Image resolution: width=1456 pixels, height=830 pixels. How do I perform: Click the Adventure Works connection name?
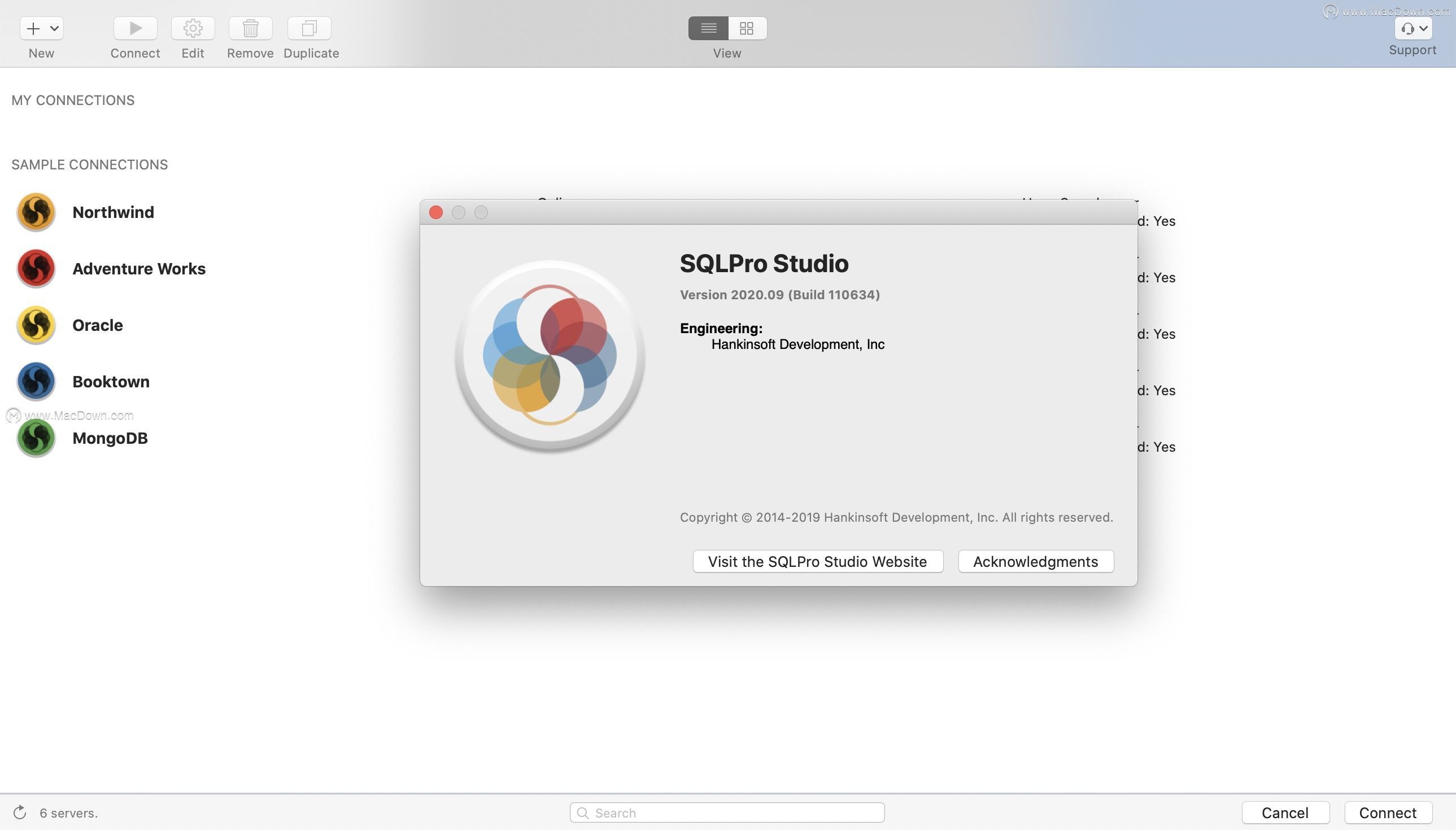(138, 269)
